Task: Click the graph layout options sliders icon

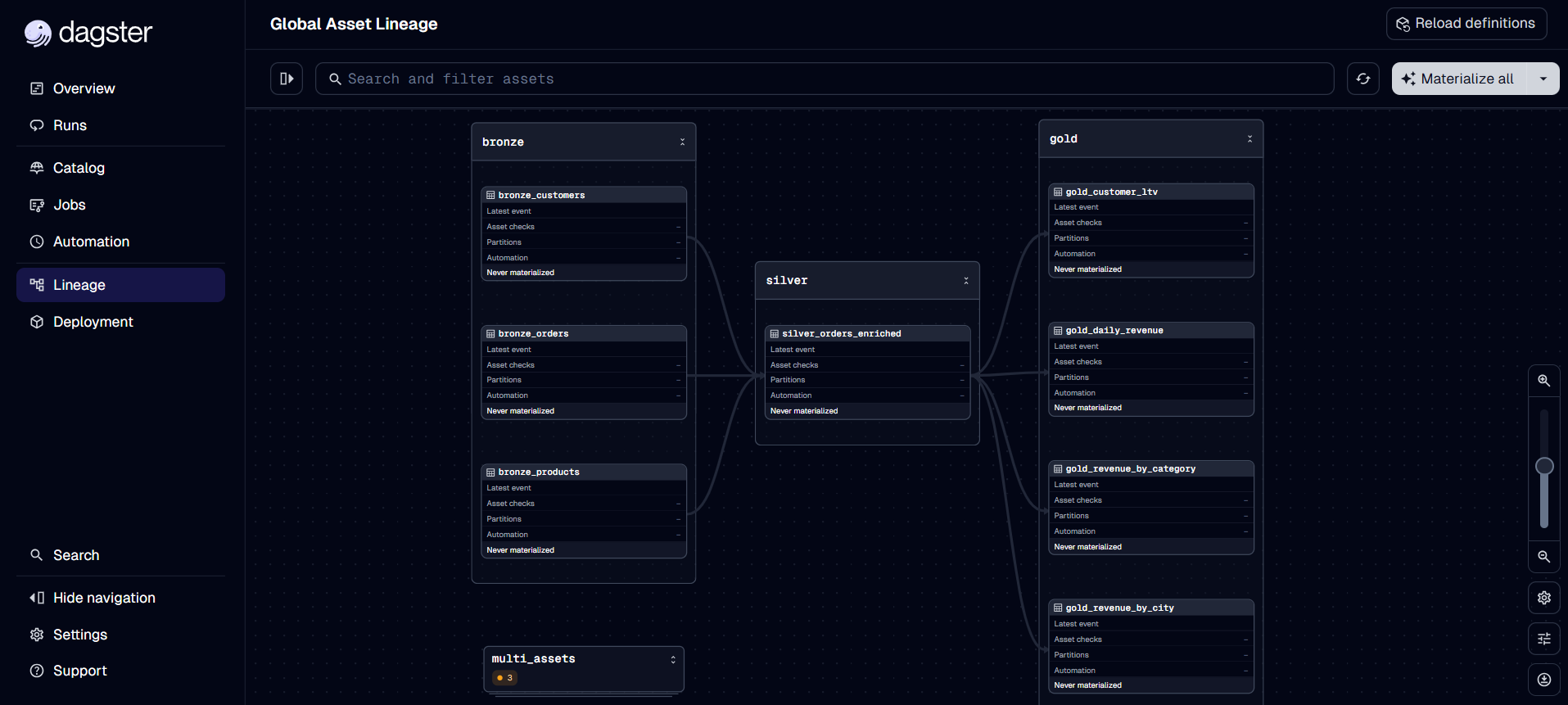Action: 1543,639
